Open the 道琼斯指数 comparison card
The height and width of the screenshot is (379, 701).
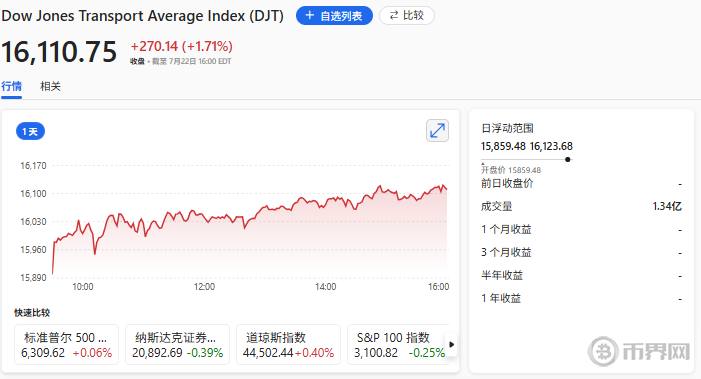288,345
